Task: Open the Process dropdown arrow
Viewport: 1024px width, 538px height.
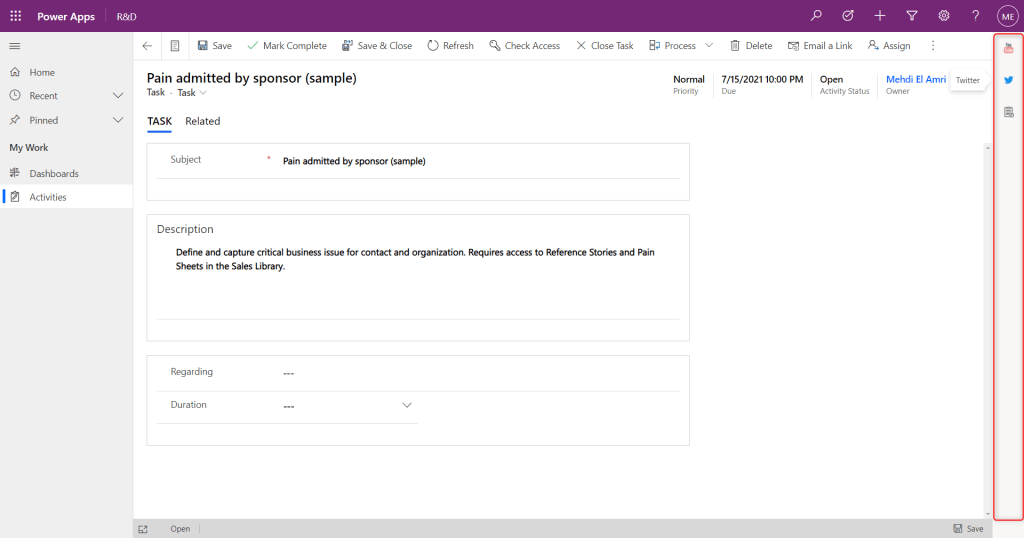Action: point(709,46)
